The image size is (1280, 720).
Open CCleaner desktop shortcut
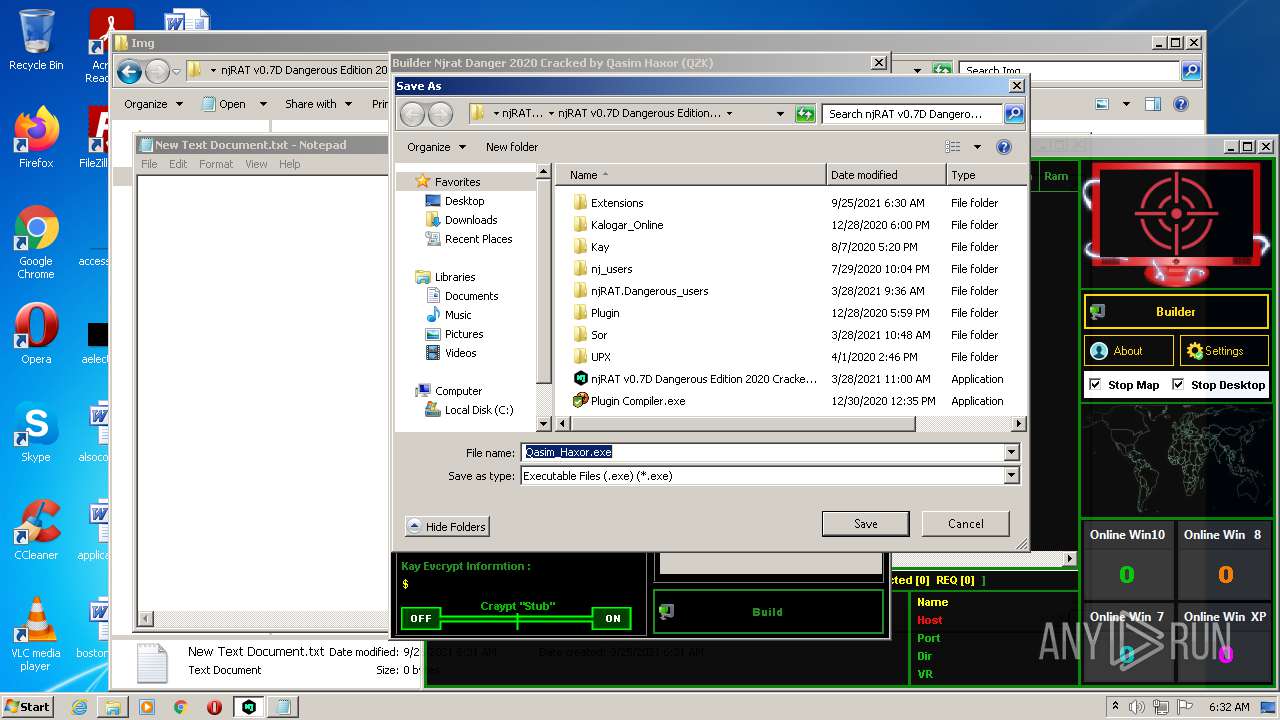36,530
